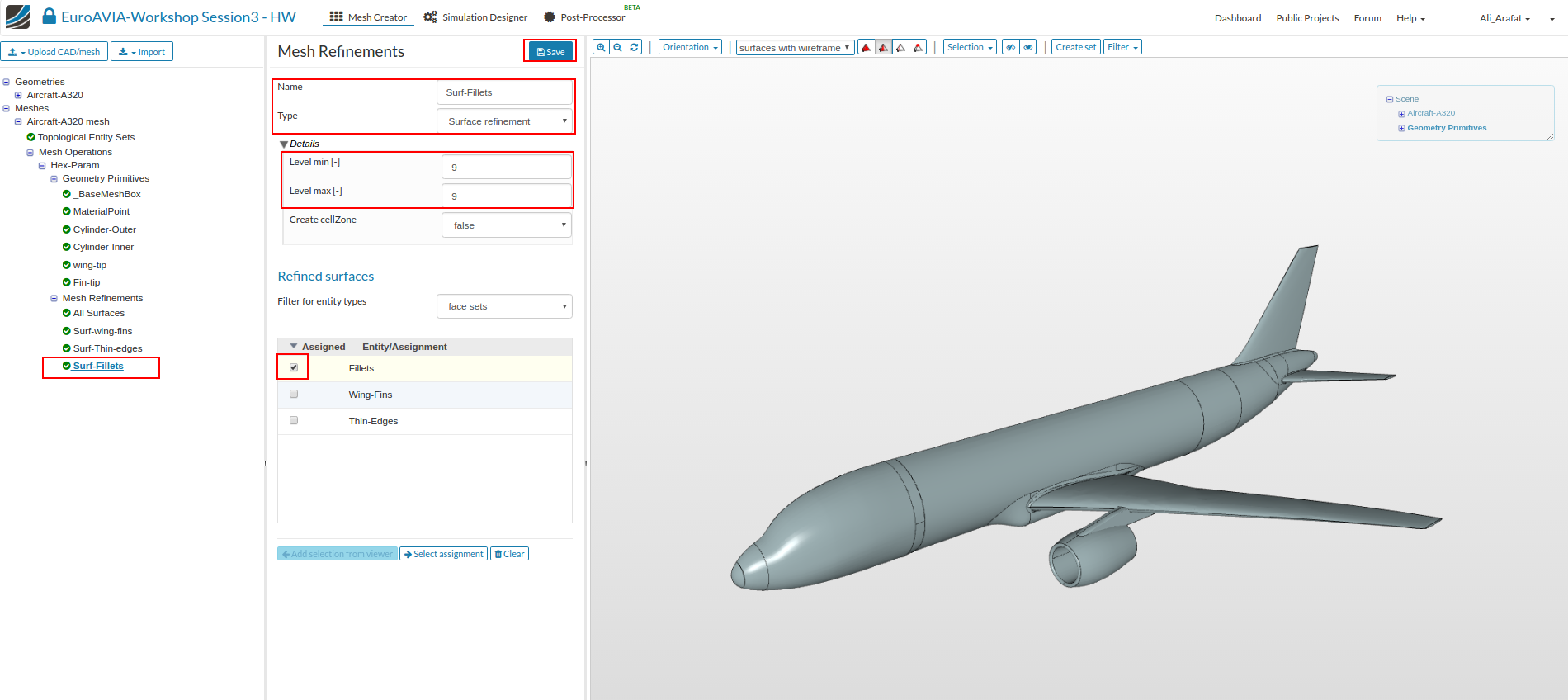Click green check icon beside Topological Entity Sets
The image size is (1568, 700).
(x=31, y=137)
